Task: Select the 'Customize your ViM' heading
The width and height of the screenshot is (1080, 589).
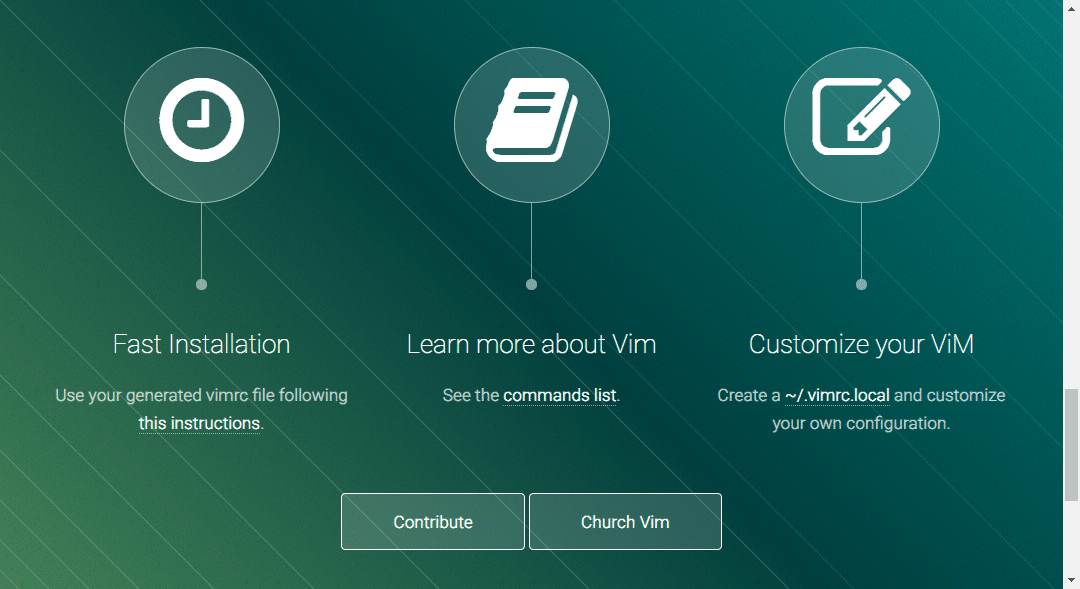Action: [x=861, y=345]
